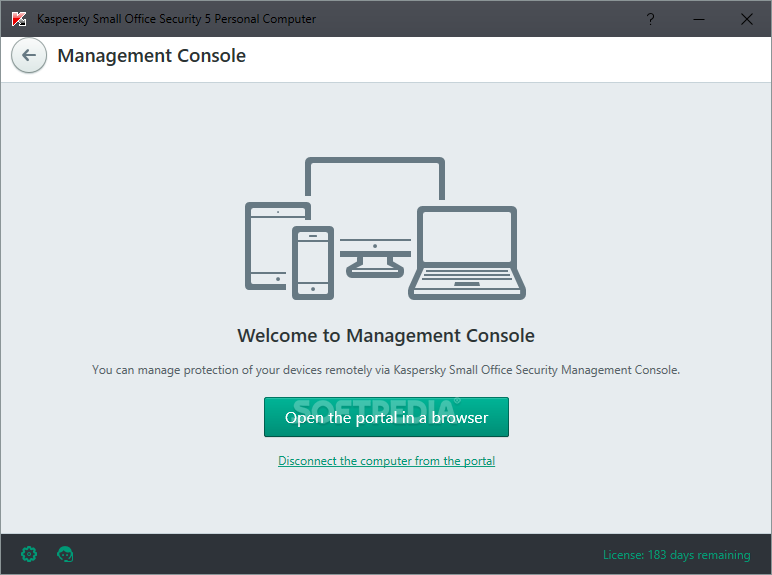
Task: Disconnect the computer from the portal
Action: pyautogui.click(x=386, y=461)
